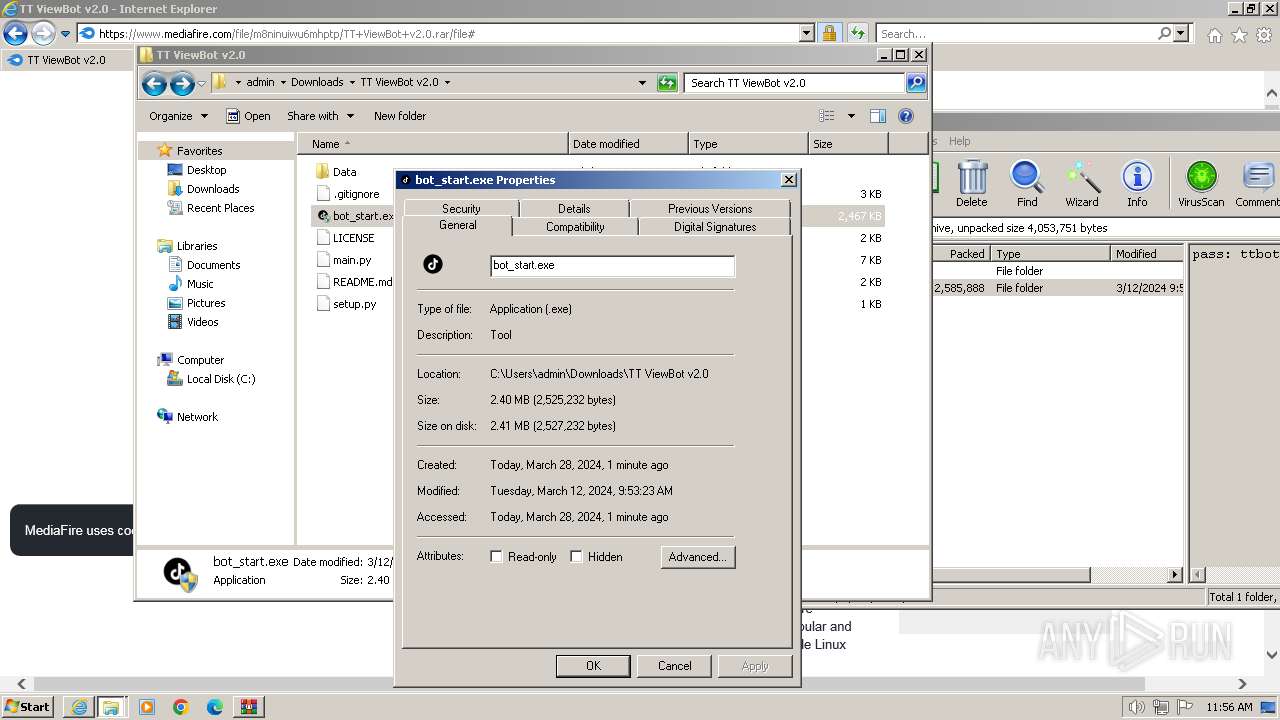Open the Previous Versions tab

pos(710,208)
